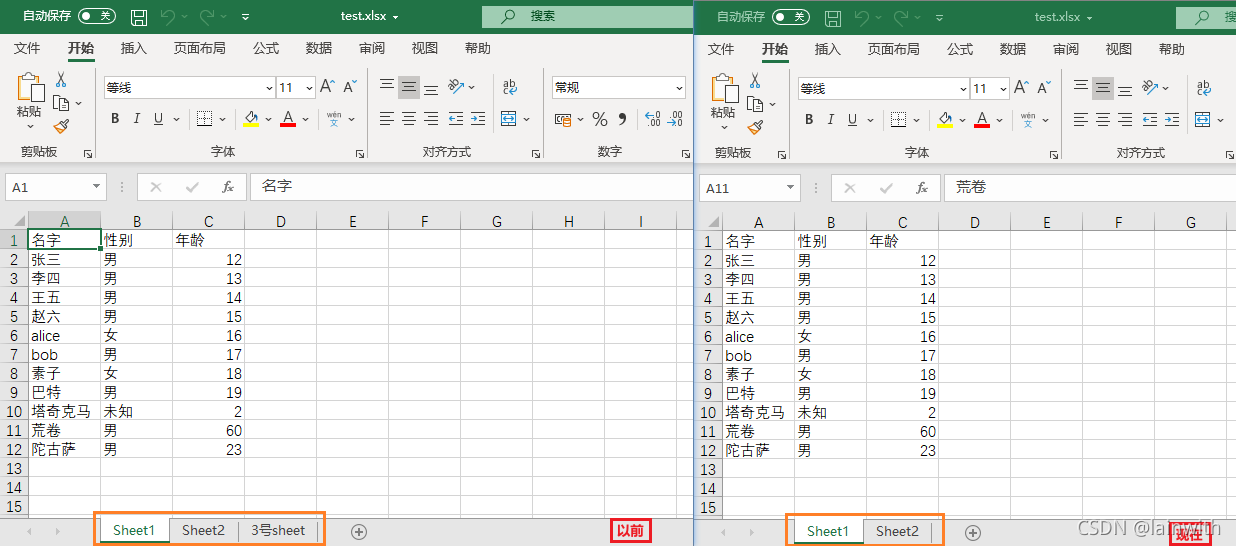Add new sheet plus button in right window
1236x546 pixels.
click(x=972, y=532)
